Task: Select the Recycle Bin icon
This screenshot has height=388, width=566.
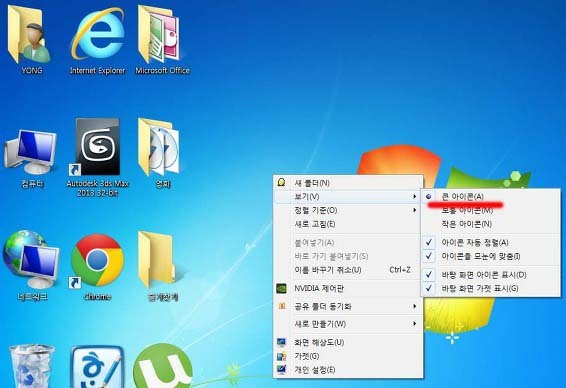Action: click(x=32, y=365)
